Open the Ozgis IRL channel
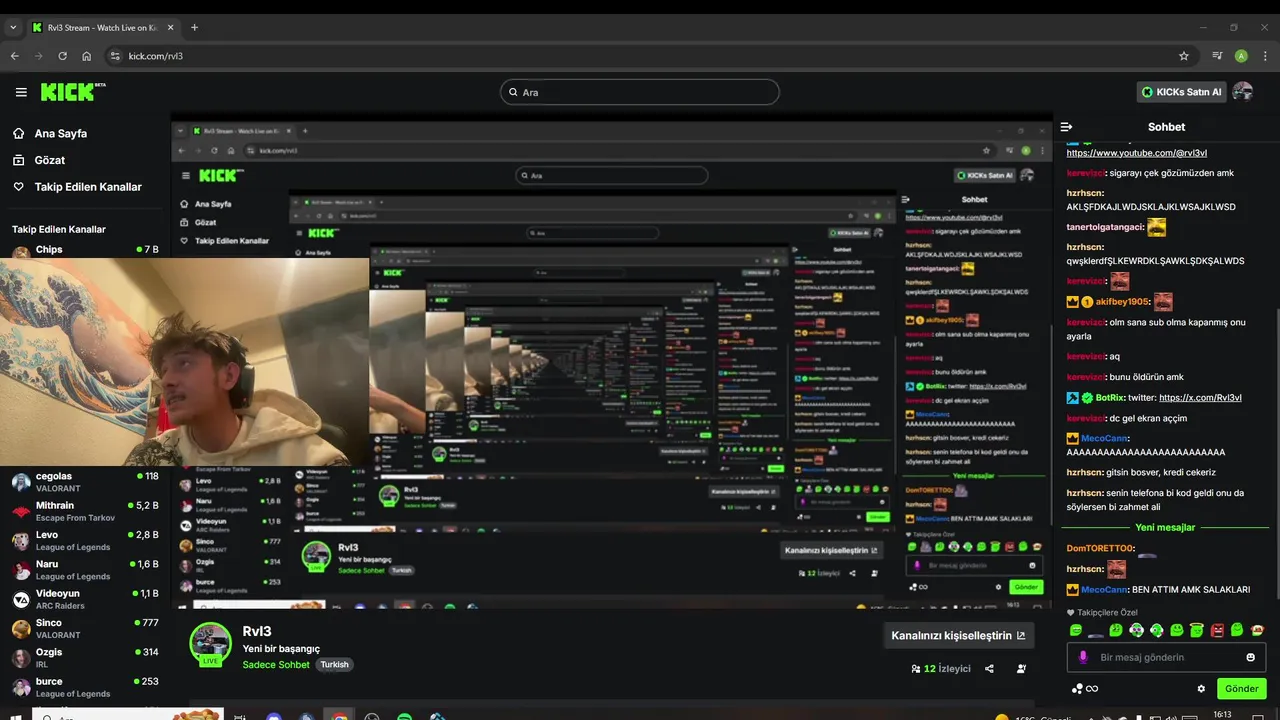The image size is (1280, 720). click(x=86, y=657)
